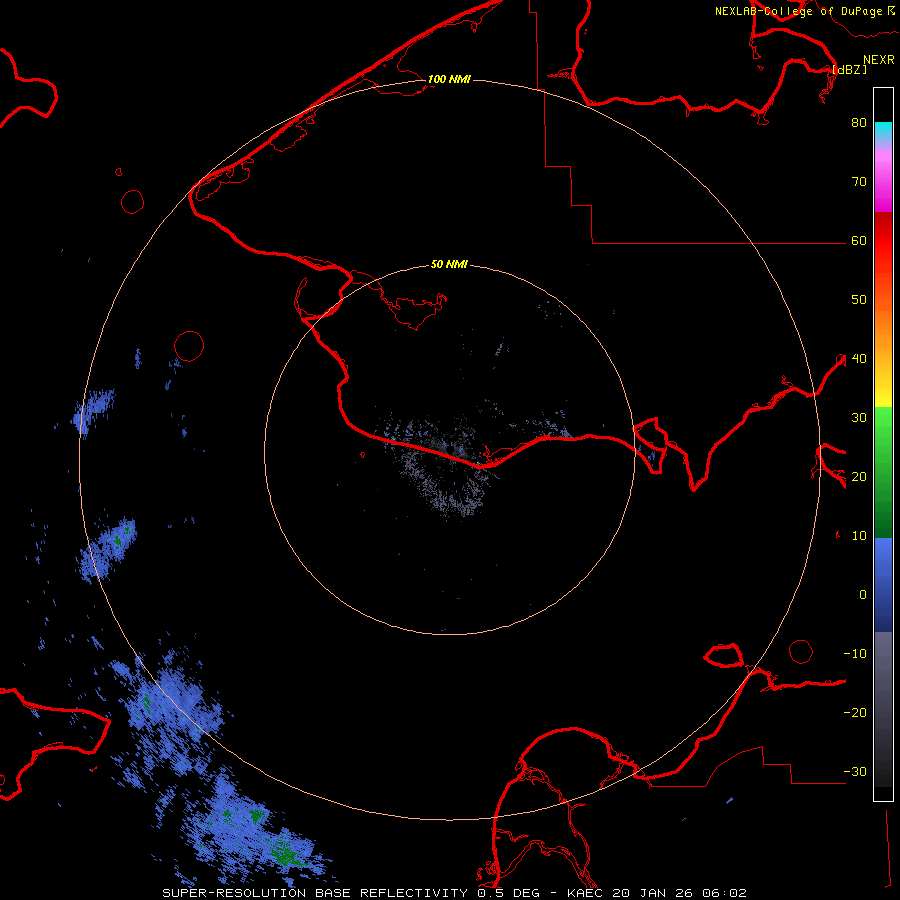
Task: Click the NEXR label above the color scale
Action: click(879, 60)
